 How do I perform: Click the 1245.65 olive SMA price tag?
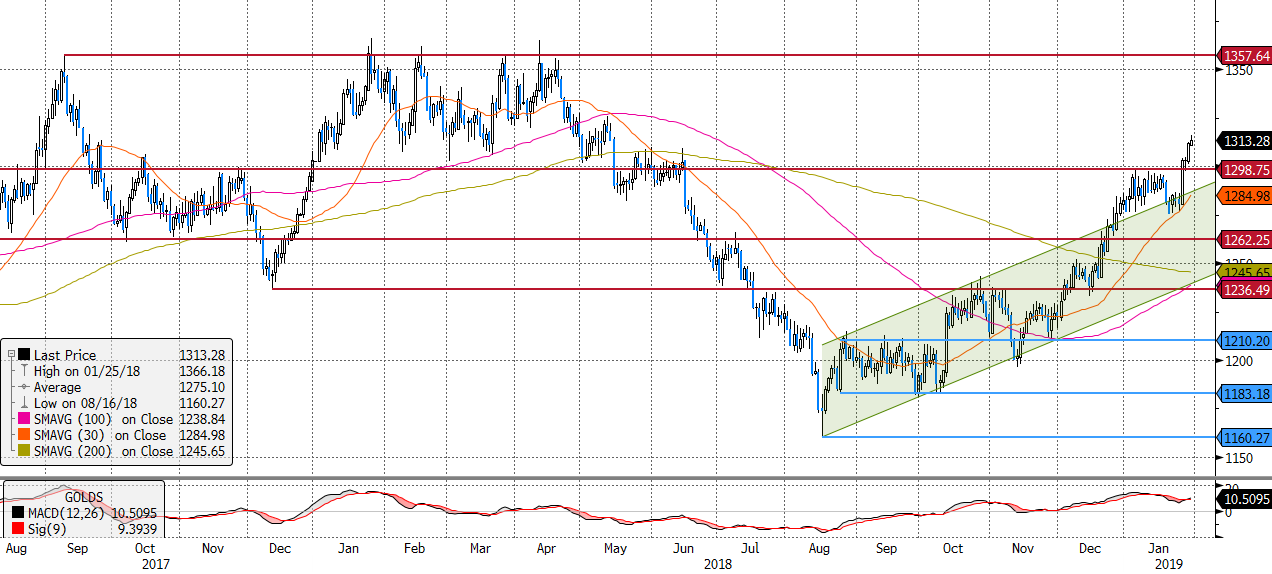(1243, 272)
